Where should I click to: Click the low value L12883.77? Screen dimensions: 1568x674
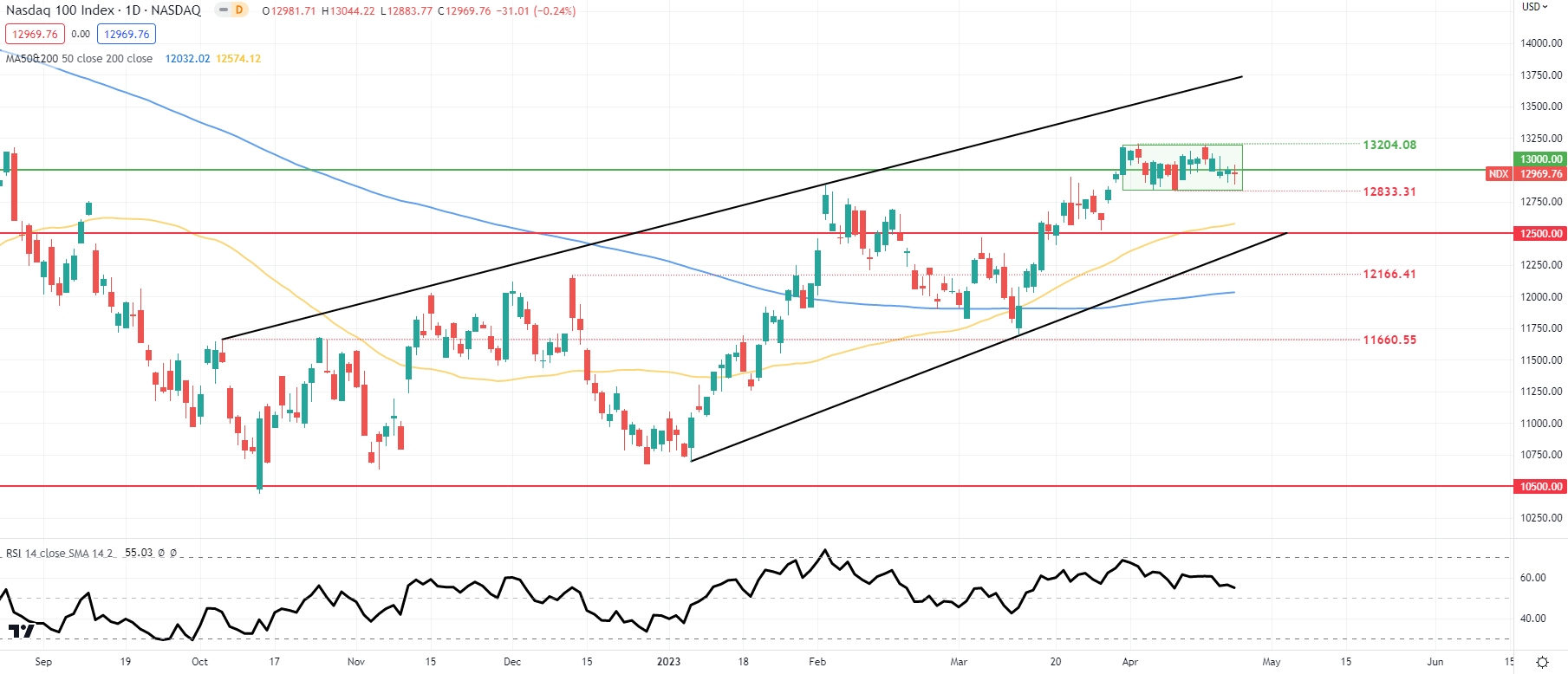tap(406, 11)
